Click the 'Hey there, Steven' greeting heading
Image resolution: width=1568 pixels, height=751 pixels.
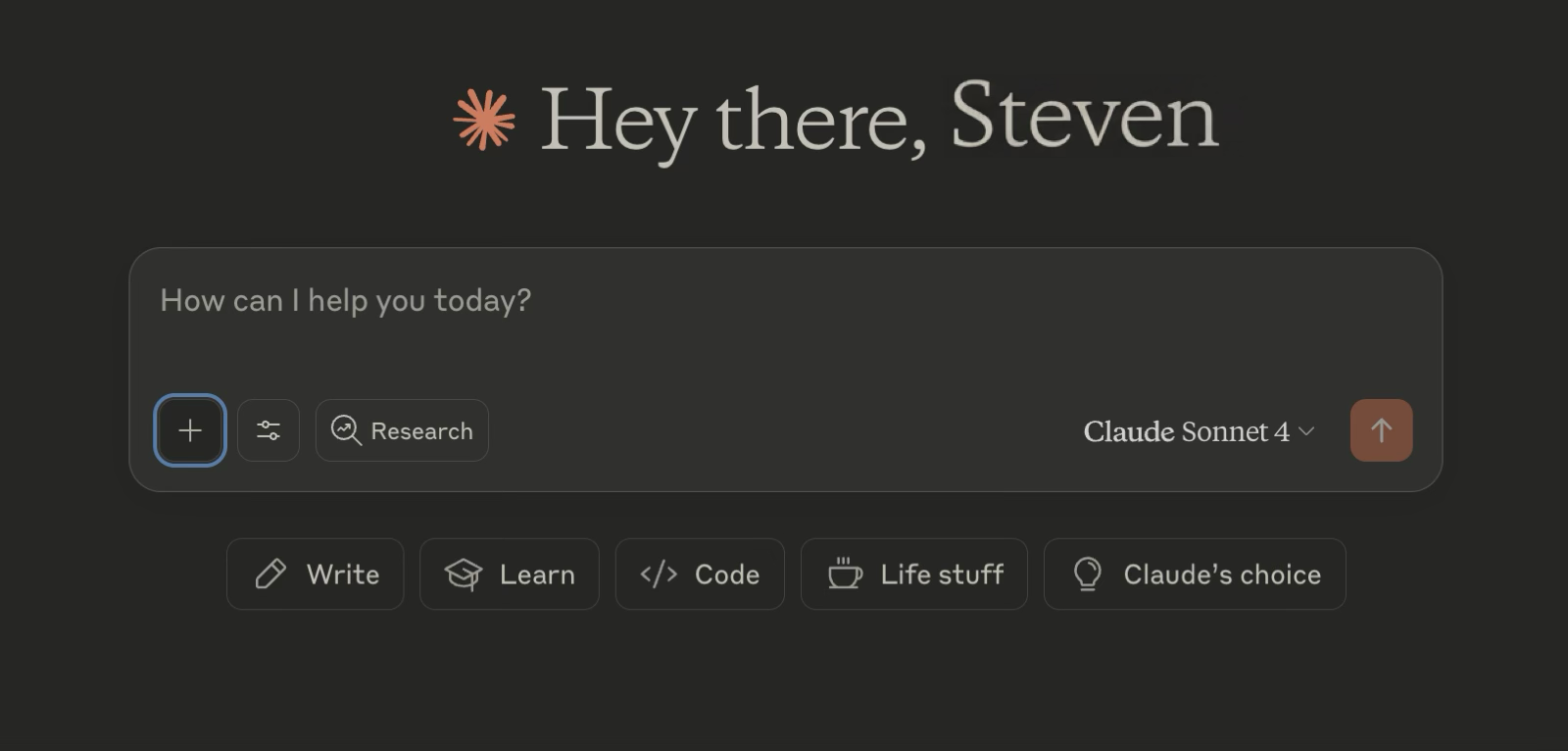tap(879, 120)
